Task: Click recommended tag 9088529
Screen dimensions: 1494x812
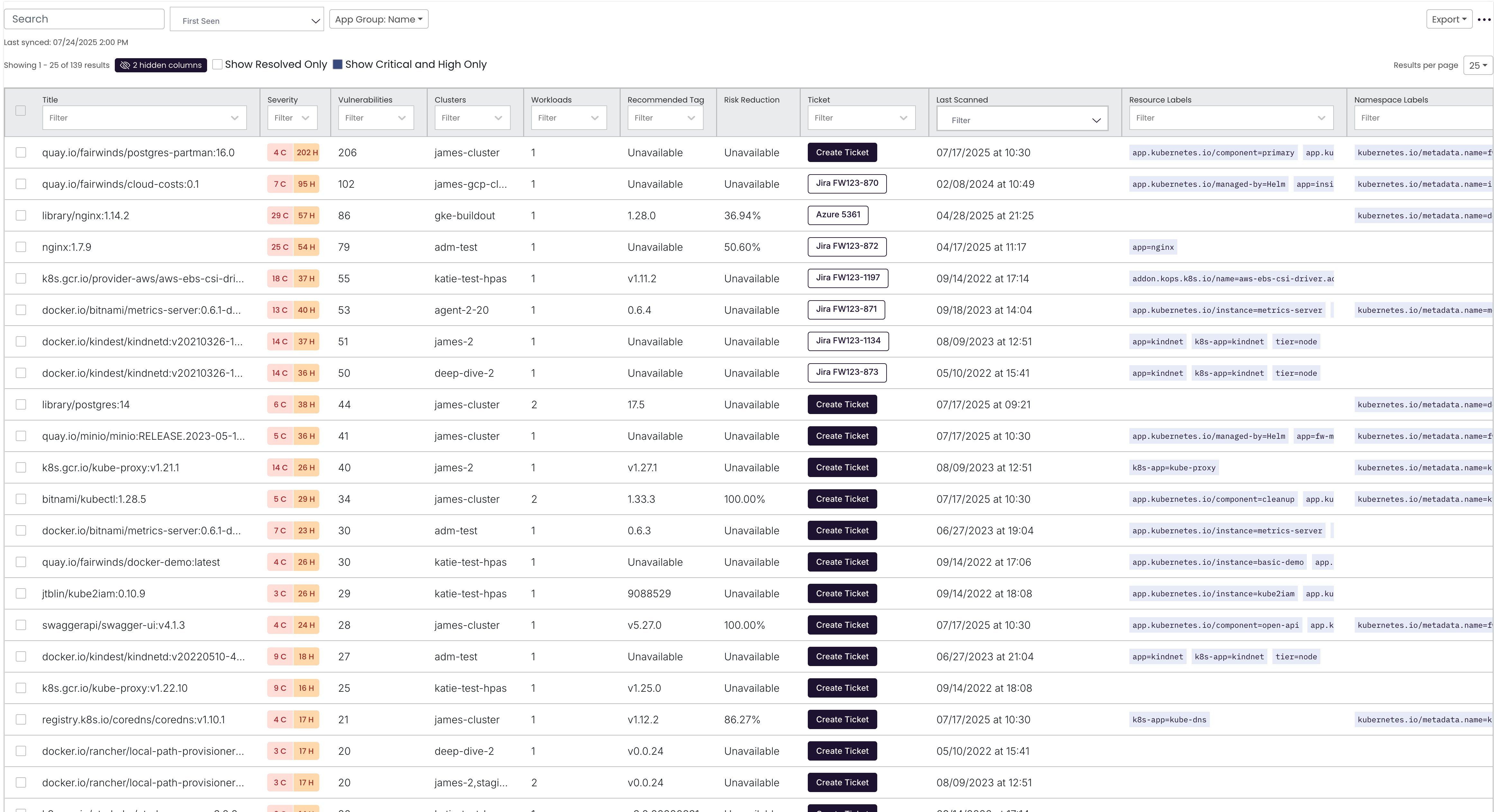Action: 649,593
